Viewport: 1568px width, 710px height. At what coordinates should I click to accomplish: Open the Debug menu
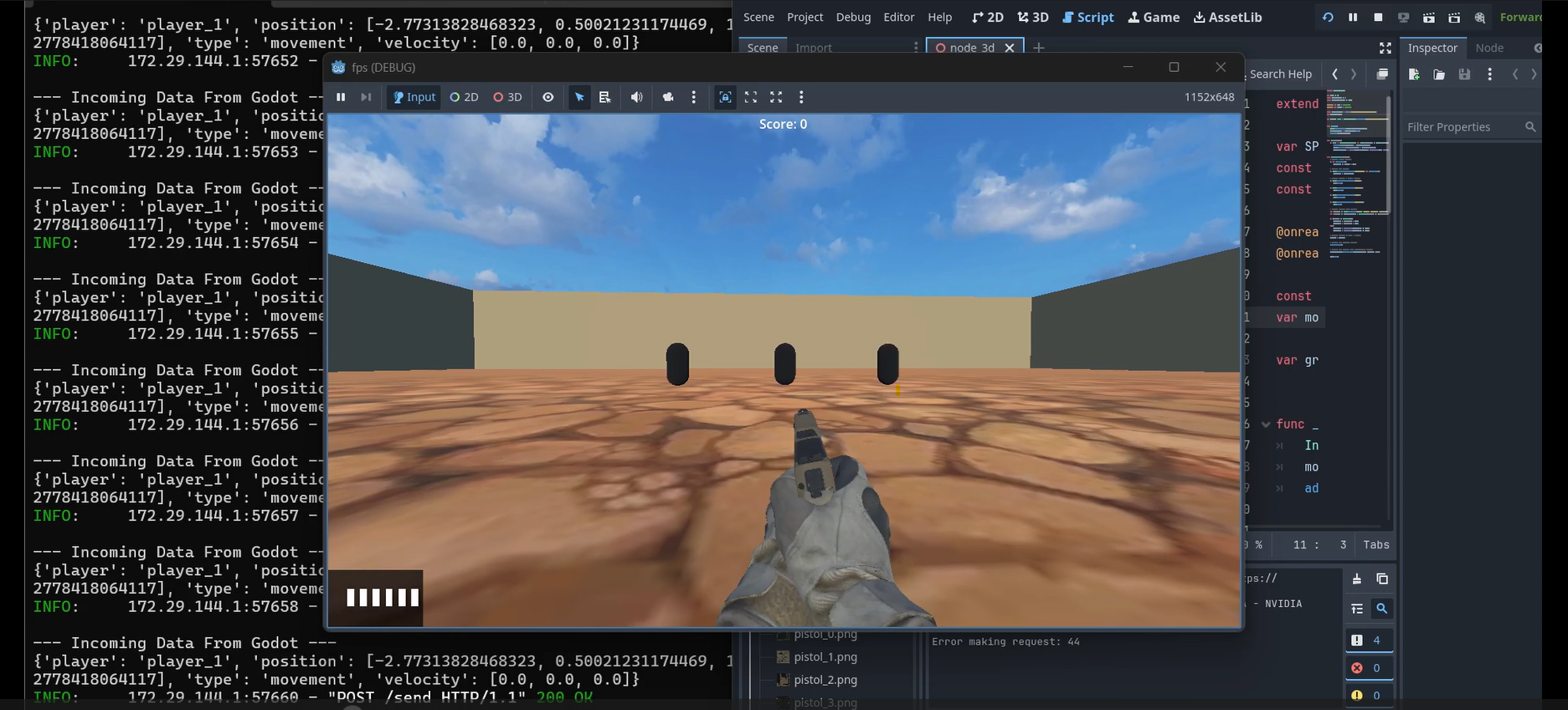tap(853, 17)
